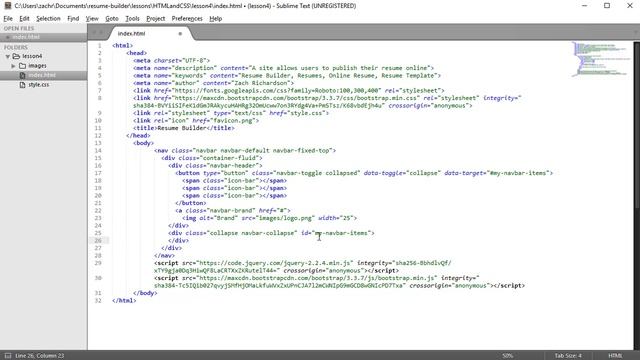
Task: Click the Sublime Text app icon in title bar
Action: 7,6
